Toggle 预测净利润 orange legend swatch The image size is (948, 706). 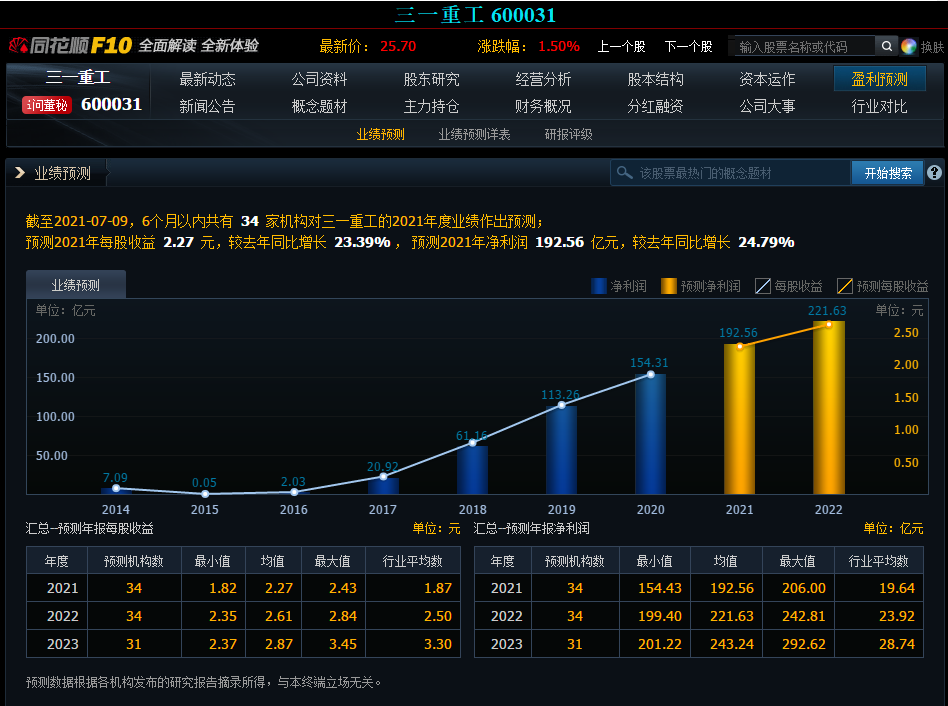[x=669, y=286]
